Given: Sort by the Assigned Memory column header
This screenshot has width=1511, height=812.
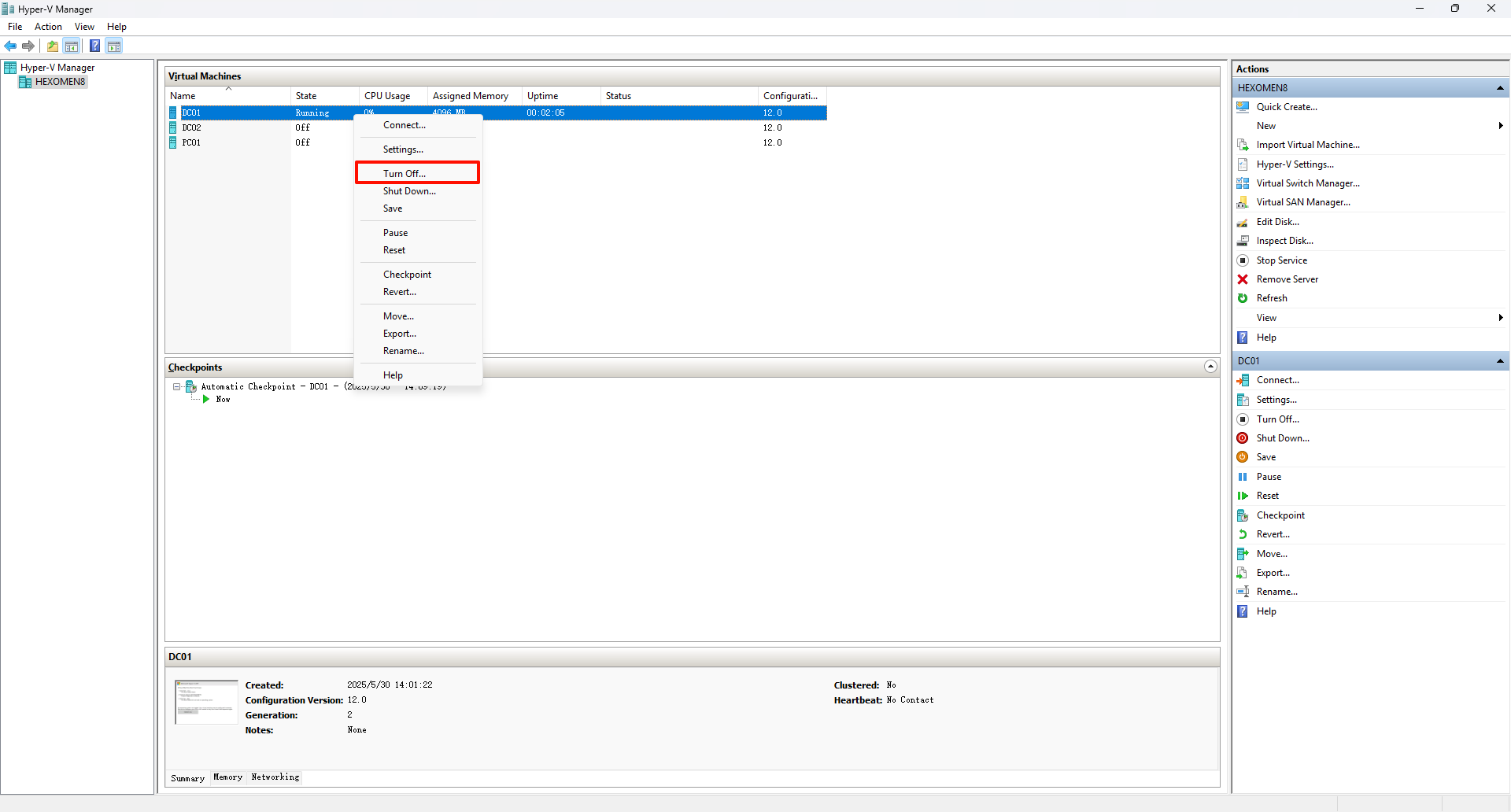Looking at the screenshot, I should [x=475, y=96].
